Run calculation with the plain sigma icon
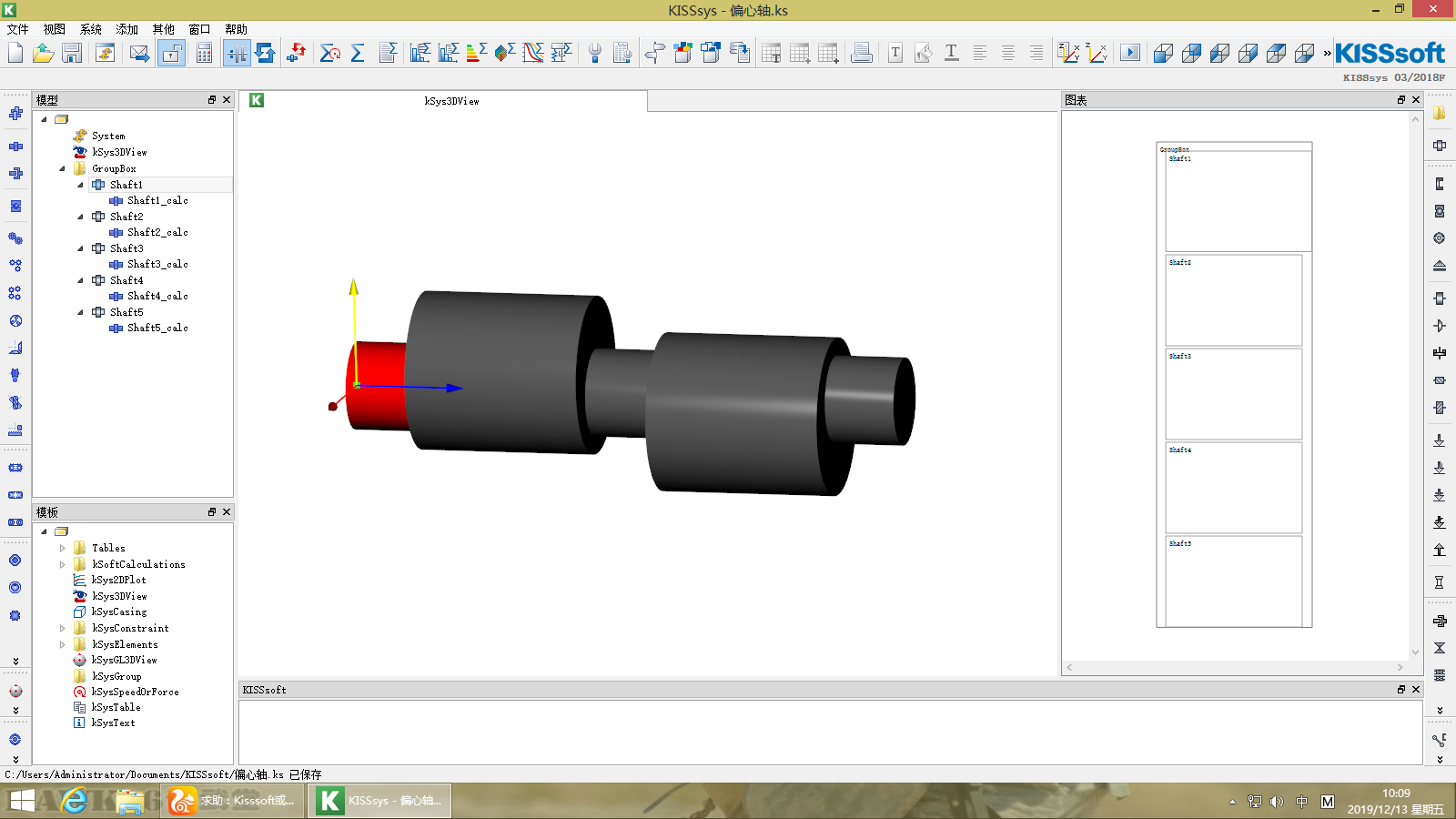The image size is (1456, 819). 358,53
